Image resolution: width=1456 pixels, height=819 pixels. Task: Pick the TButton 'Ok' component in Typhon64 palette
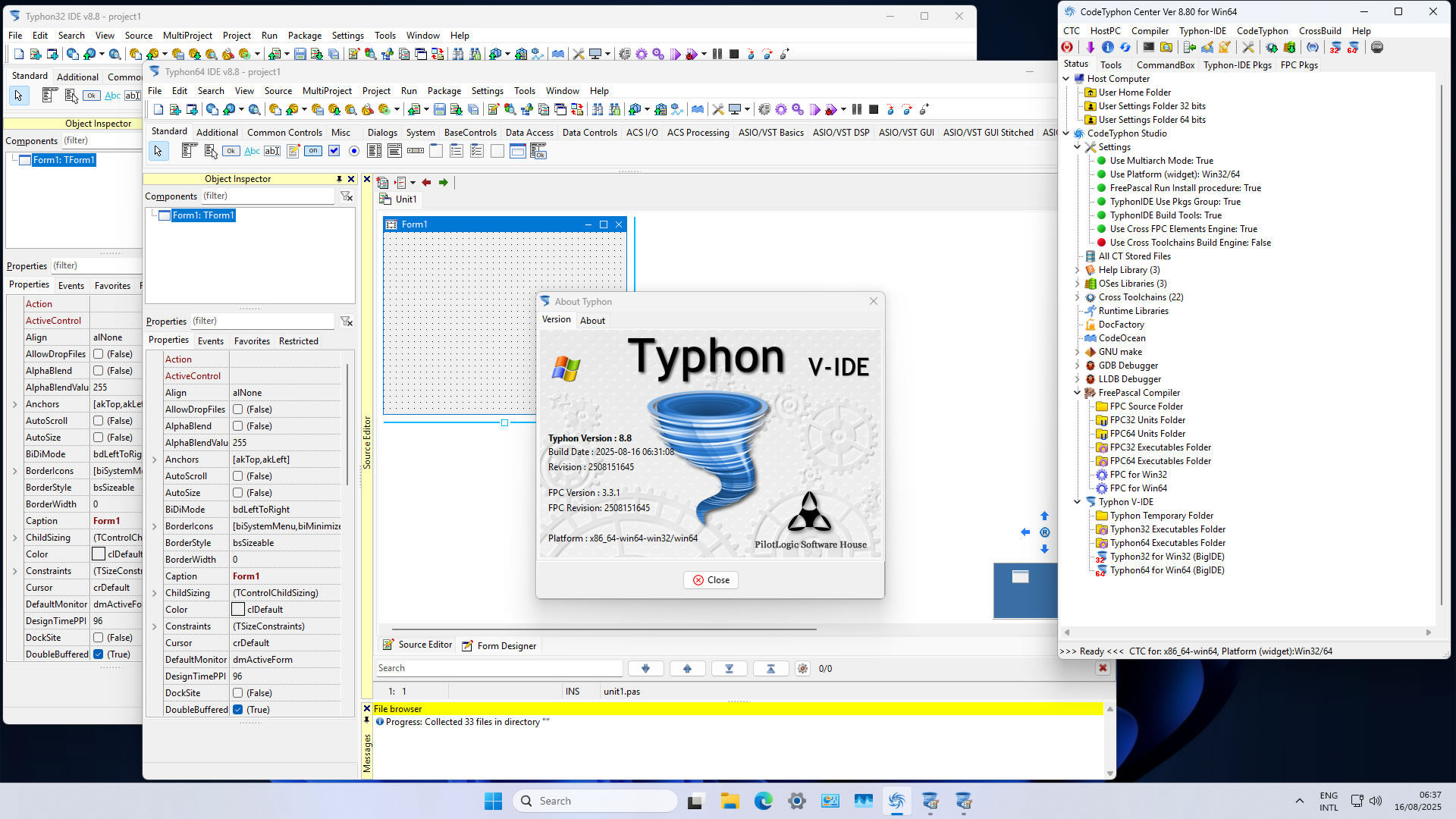pos(231,152)
